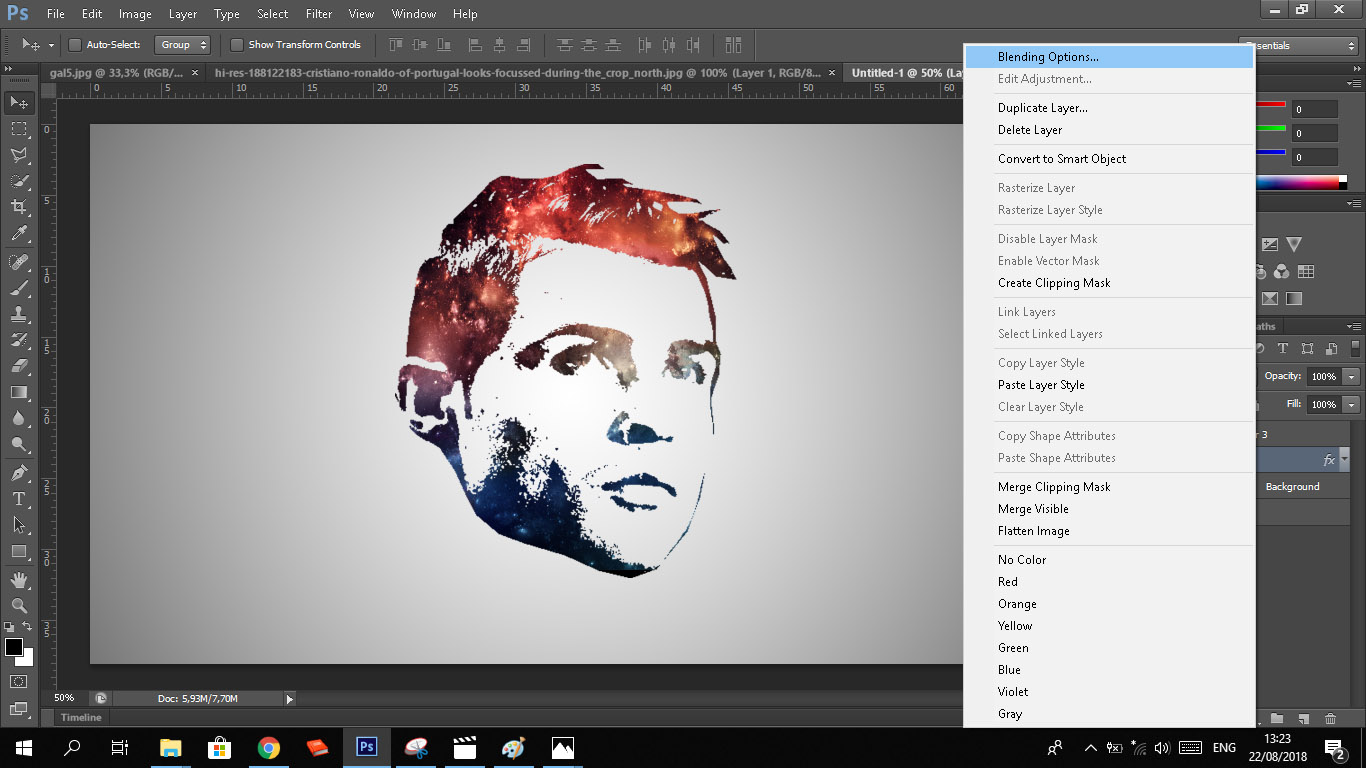Click the Zoom tool in toolbar
The image size is (1366, 768).
tap(19, 606)
